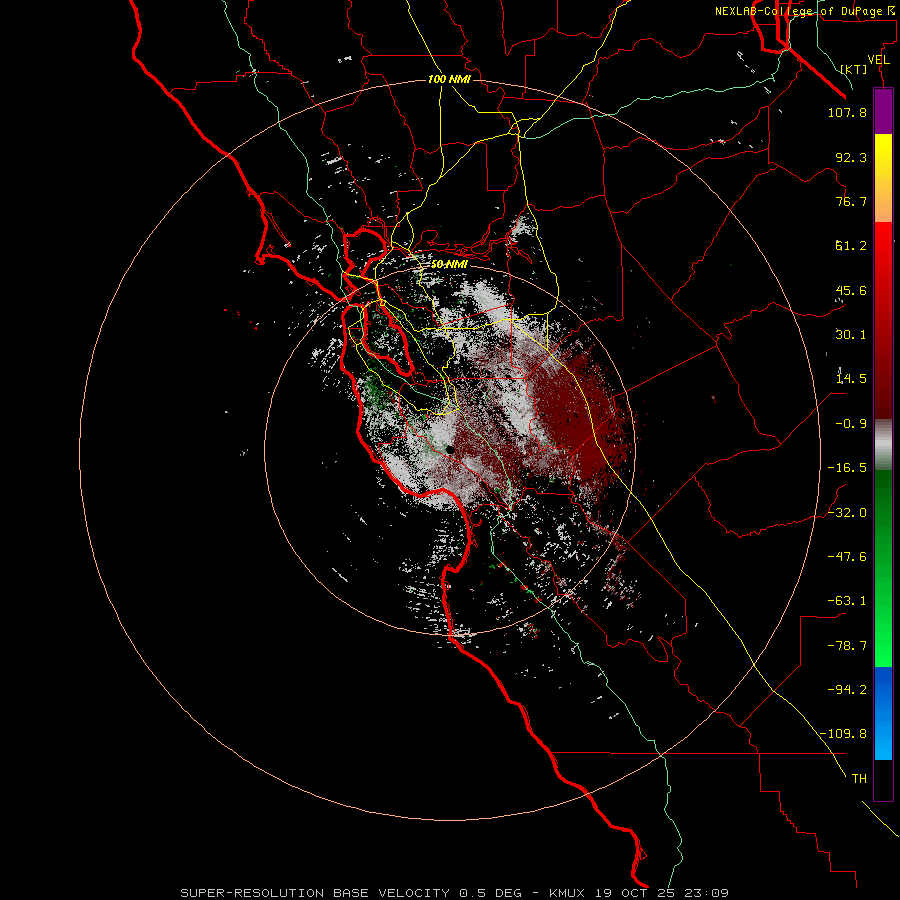Click the -47.6 velocity scale label
Image resolution: width=900 pixels, height=900 pixels.
click(847, 556)
